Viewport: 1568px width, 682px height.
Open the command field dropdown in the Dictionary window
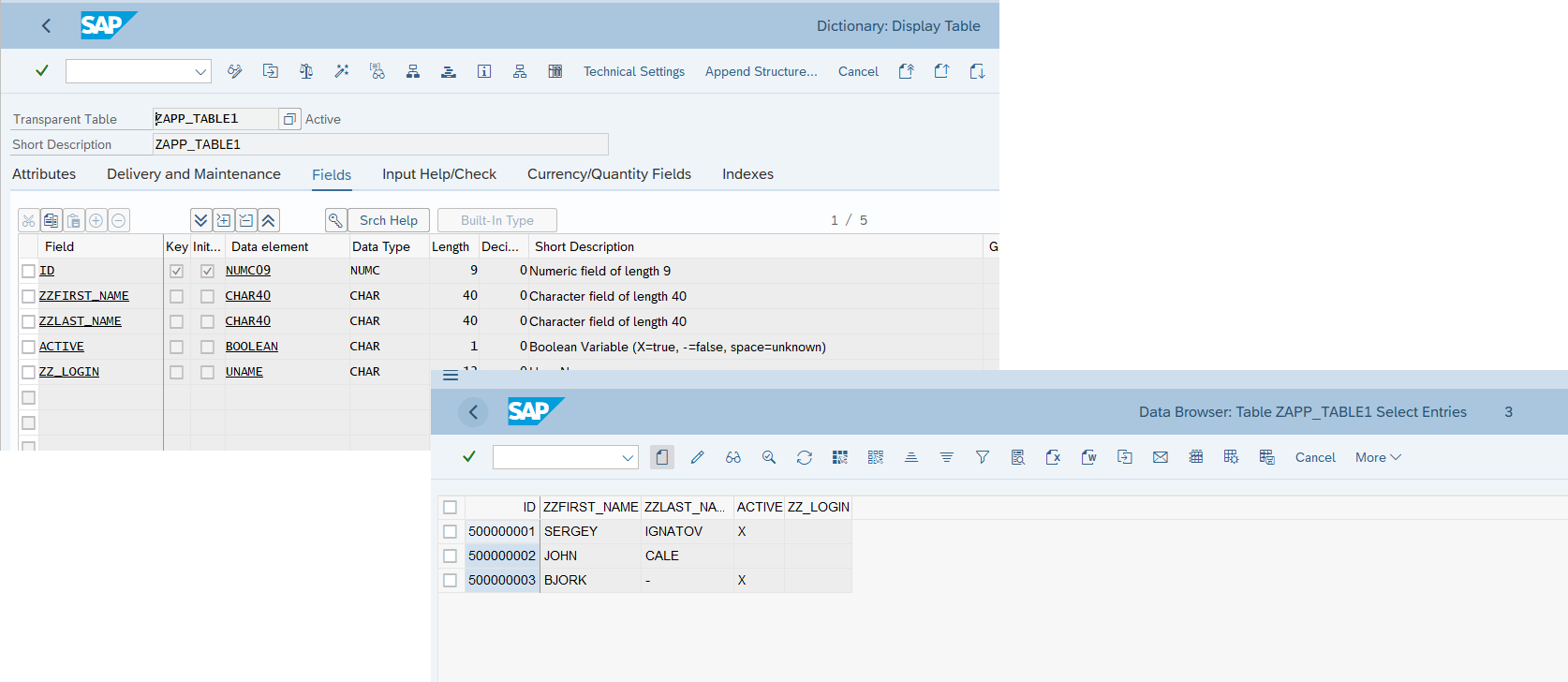[200, 71]
